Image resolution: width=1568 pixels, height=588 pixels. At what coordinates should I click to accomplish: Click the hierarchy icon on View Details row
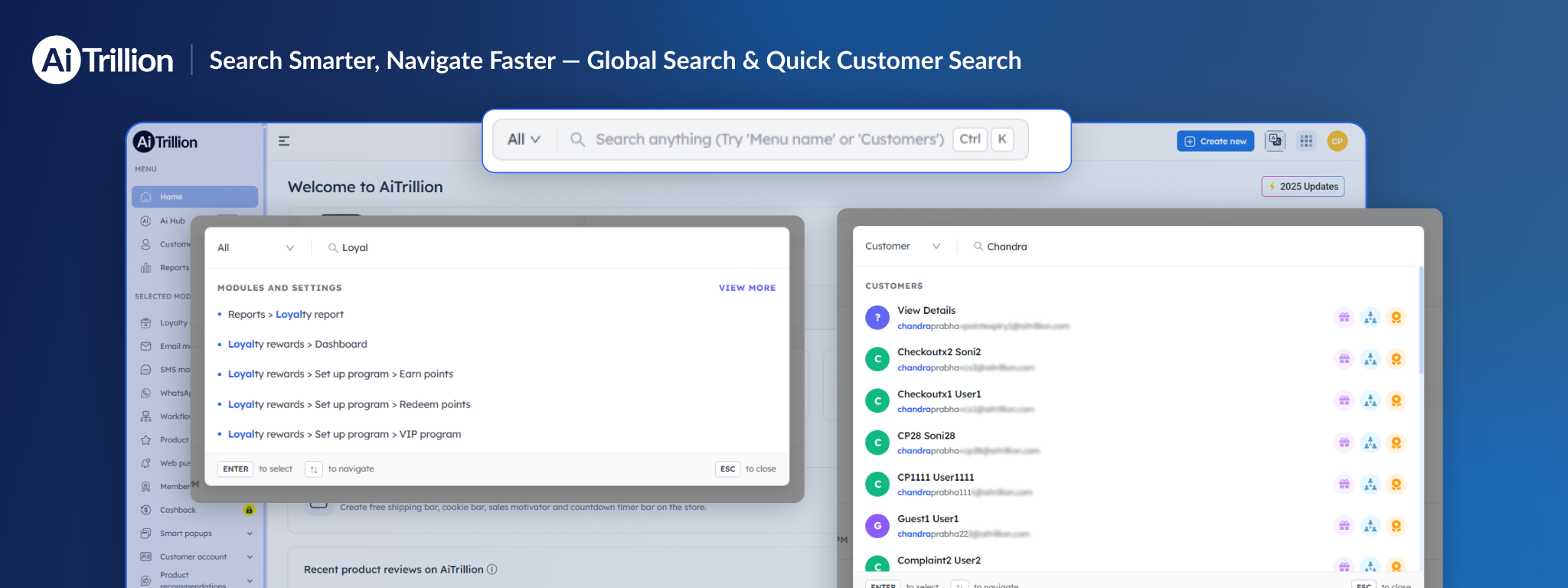(1370, 317)
